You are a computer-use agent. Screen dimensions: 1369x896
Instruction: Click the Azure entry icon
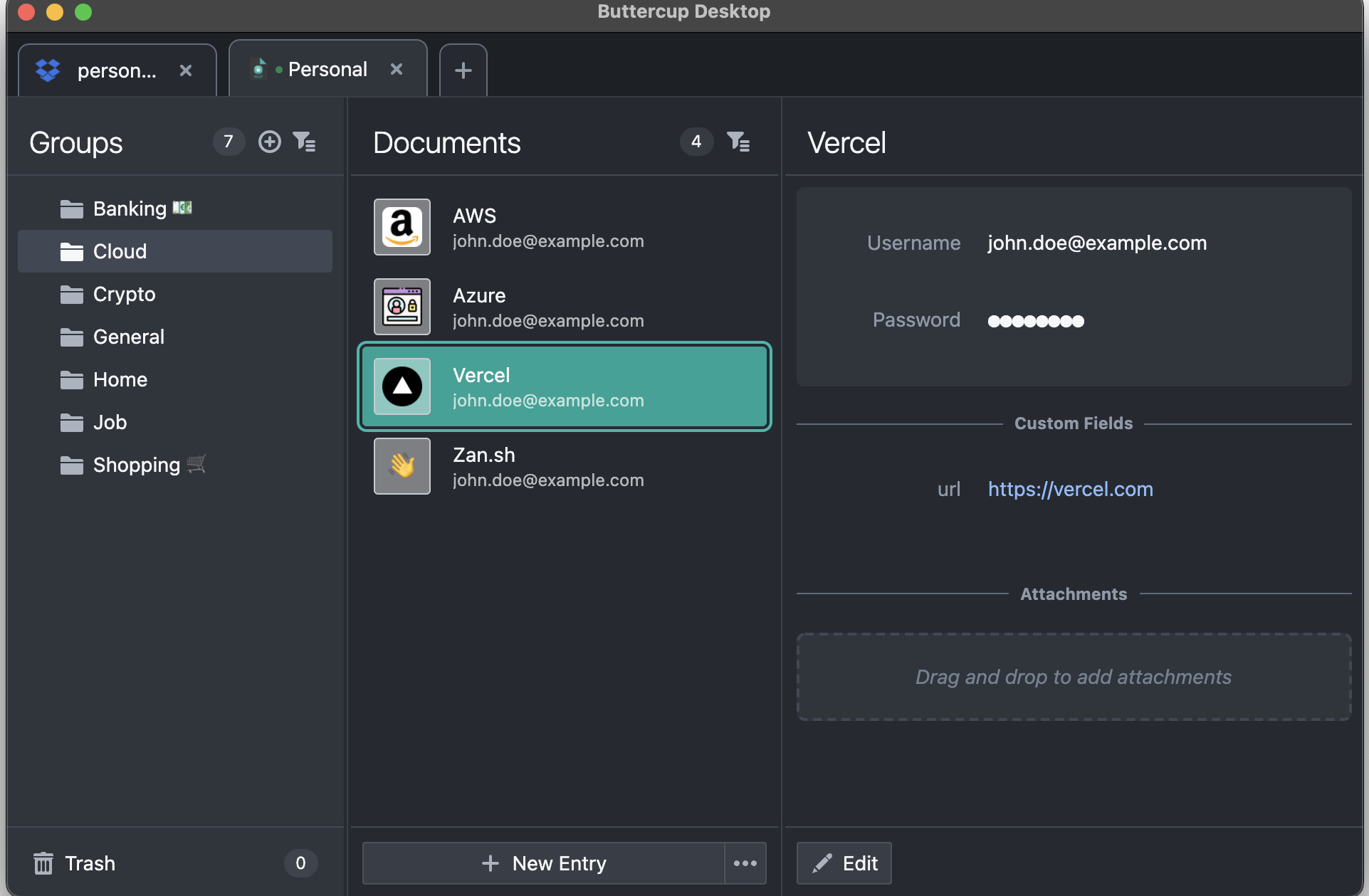pos(402,307)
